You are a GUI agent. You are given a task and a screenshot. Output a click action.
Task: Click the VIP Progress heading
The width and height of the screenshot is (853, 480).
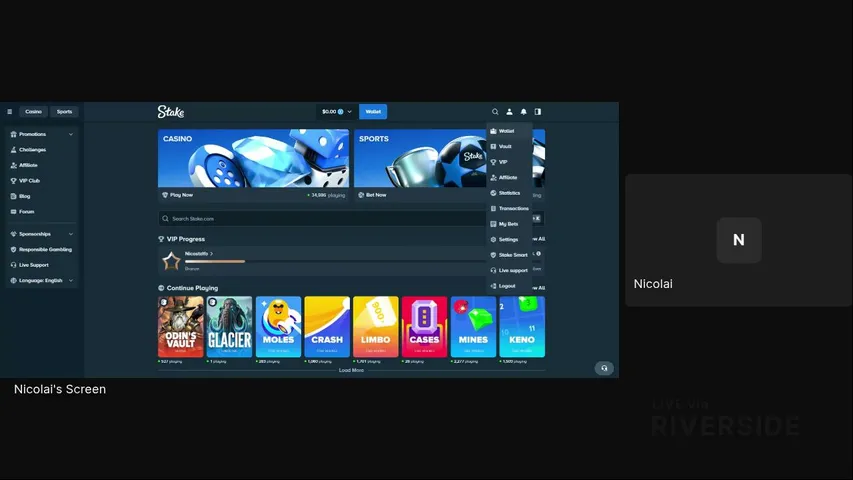coord(186,239)
